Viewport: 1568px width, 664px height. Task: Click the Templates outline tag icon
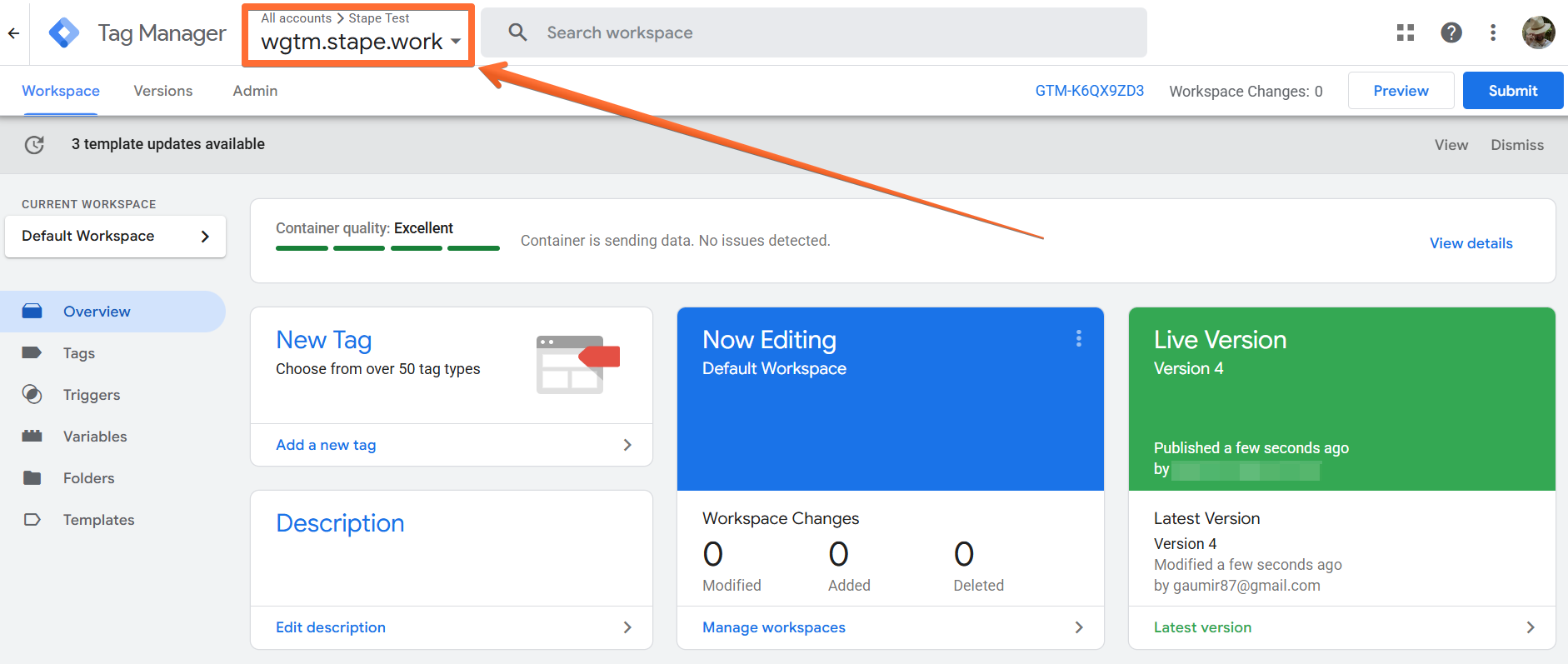coord(32,519)
